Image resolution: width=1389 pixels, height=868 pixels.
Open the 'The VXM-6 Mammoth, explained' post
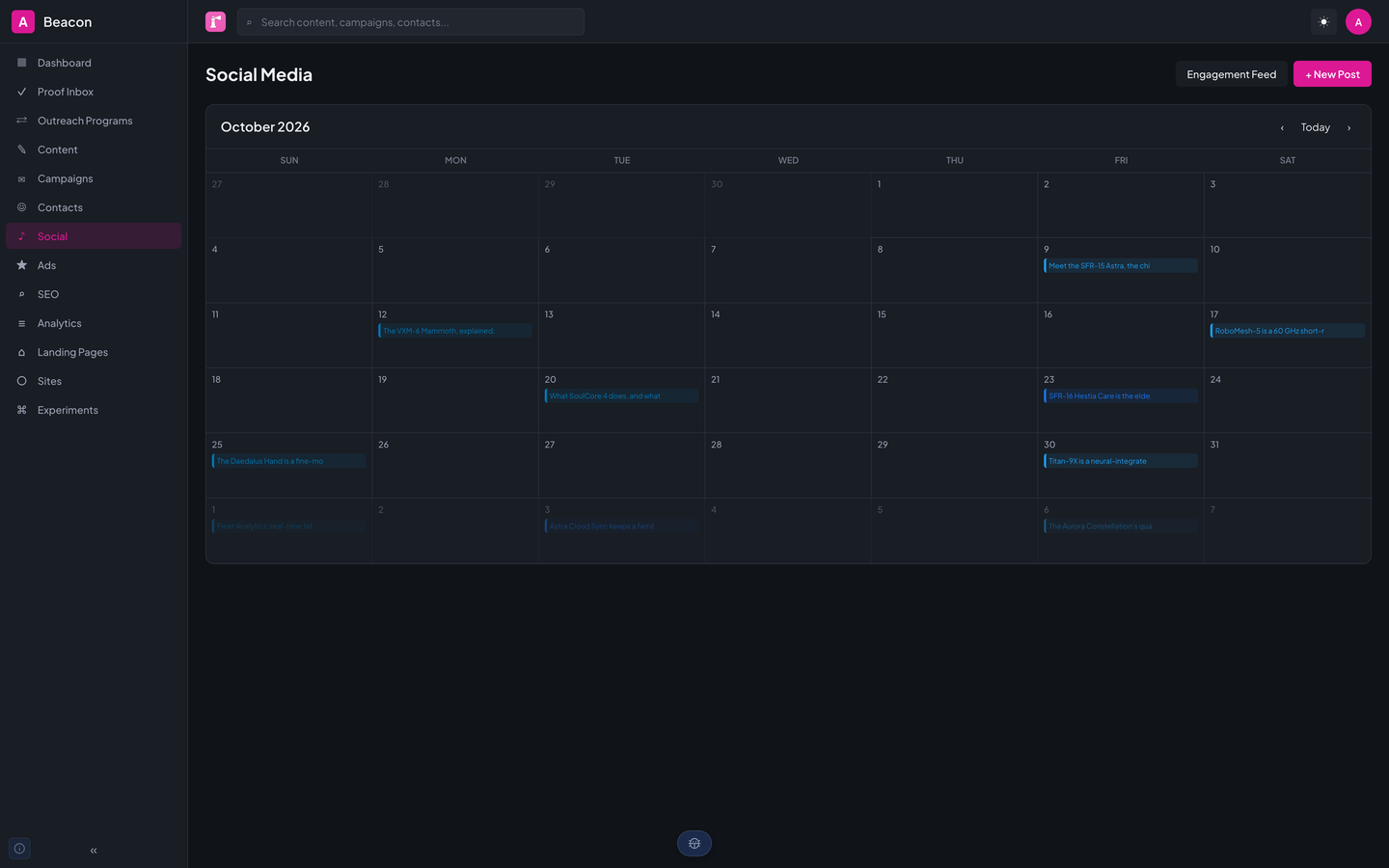455,331
